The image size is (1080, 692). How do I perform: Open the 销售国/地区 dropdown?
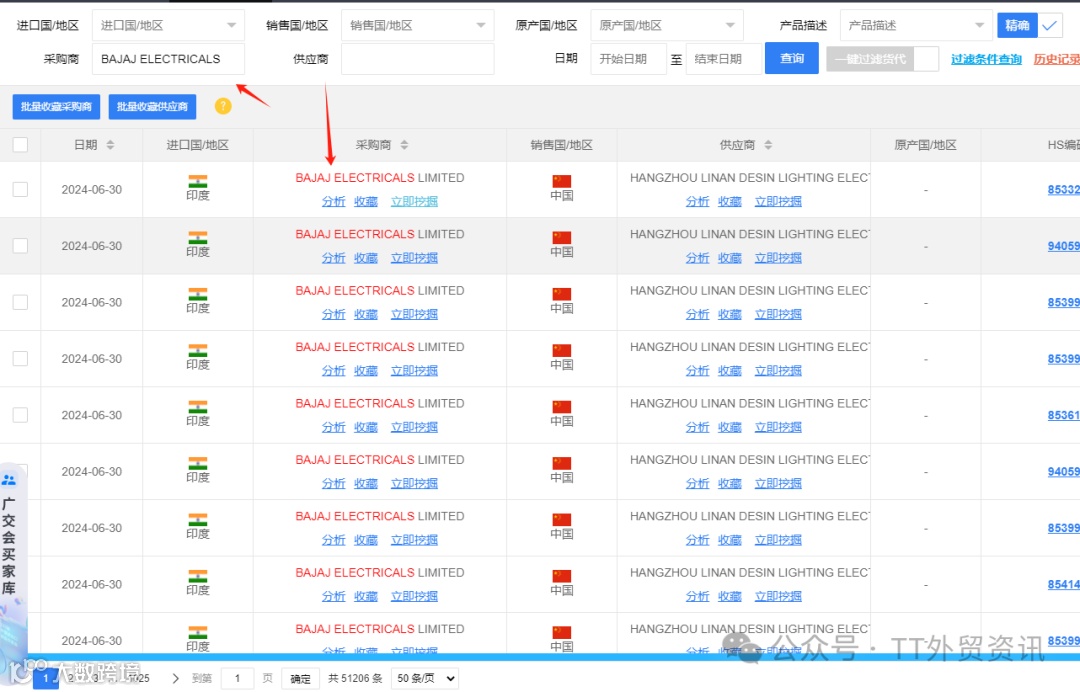(x=417, y=25)
